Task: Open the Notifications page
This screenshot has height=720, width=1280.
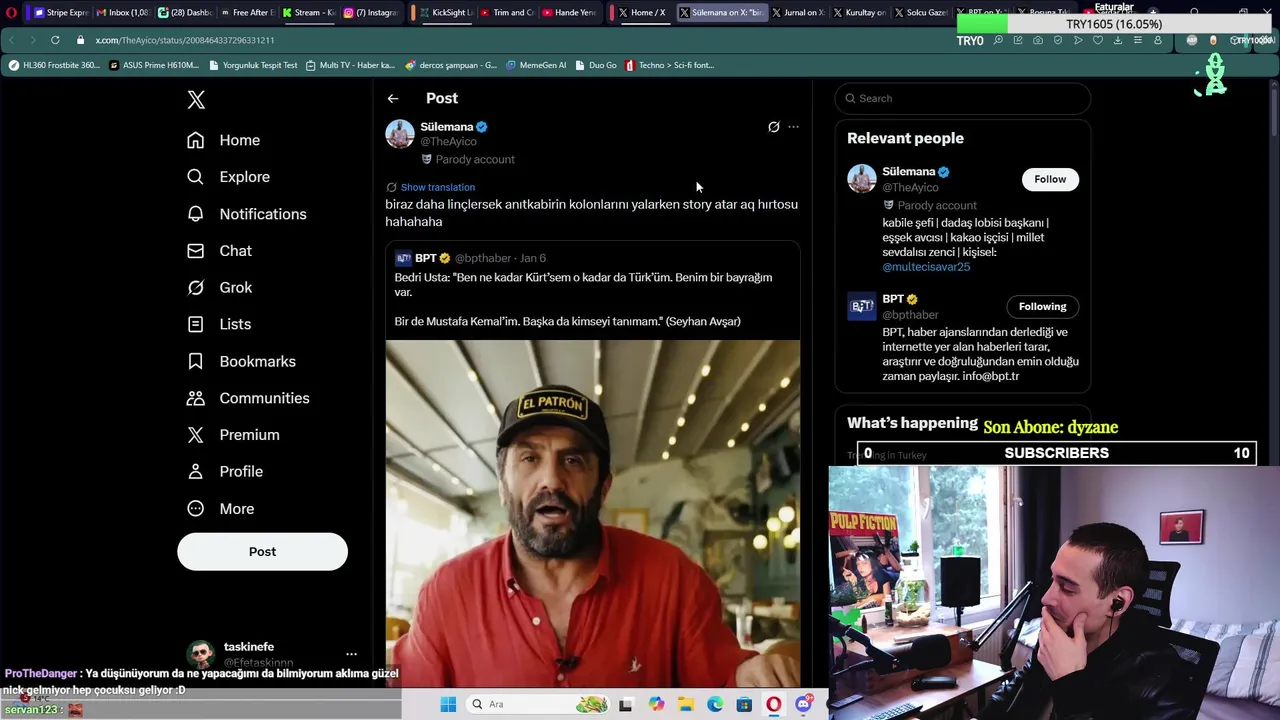Action: (x=247, y=214)
